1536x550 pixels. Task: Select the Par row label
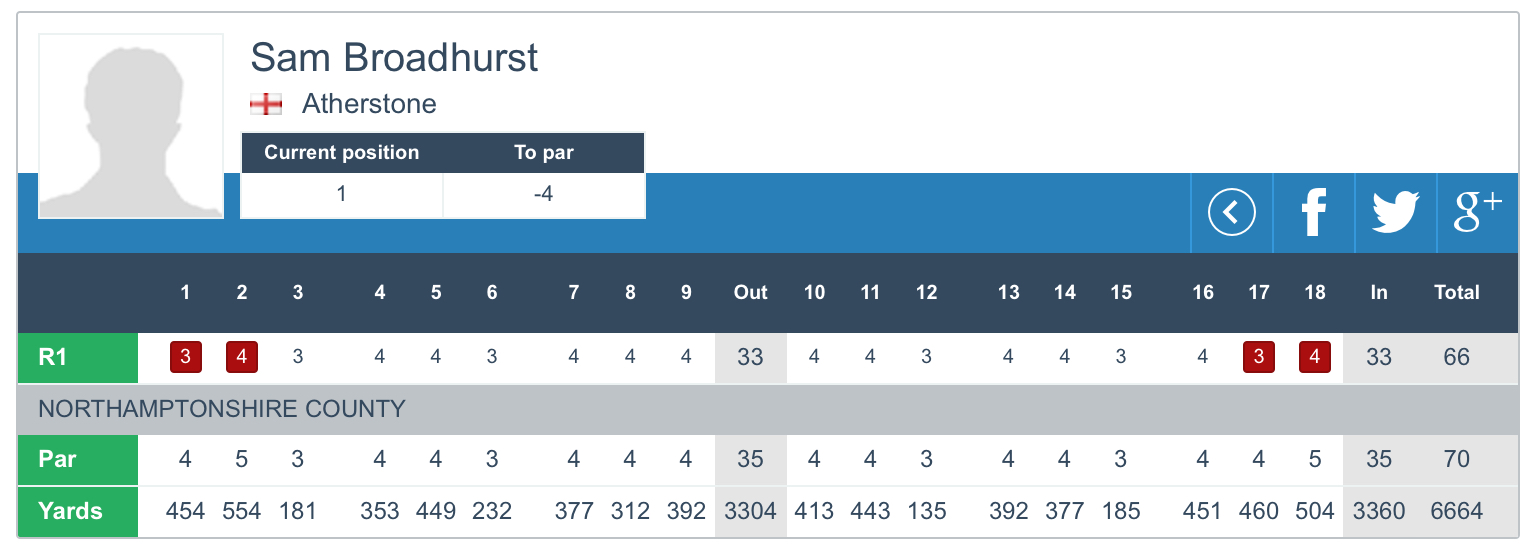point(78,460)
